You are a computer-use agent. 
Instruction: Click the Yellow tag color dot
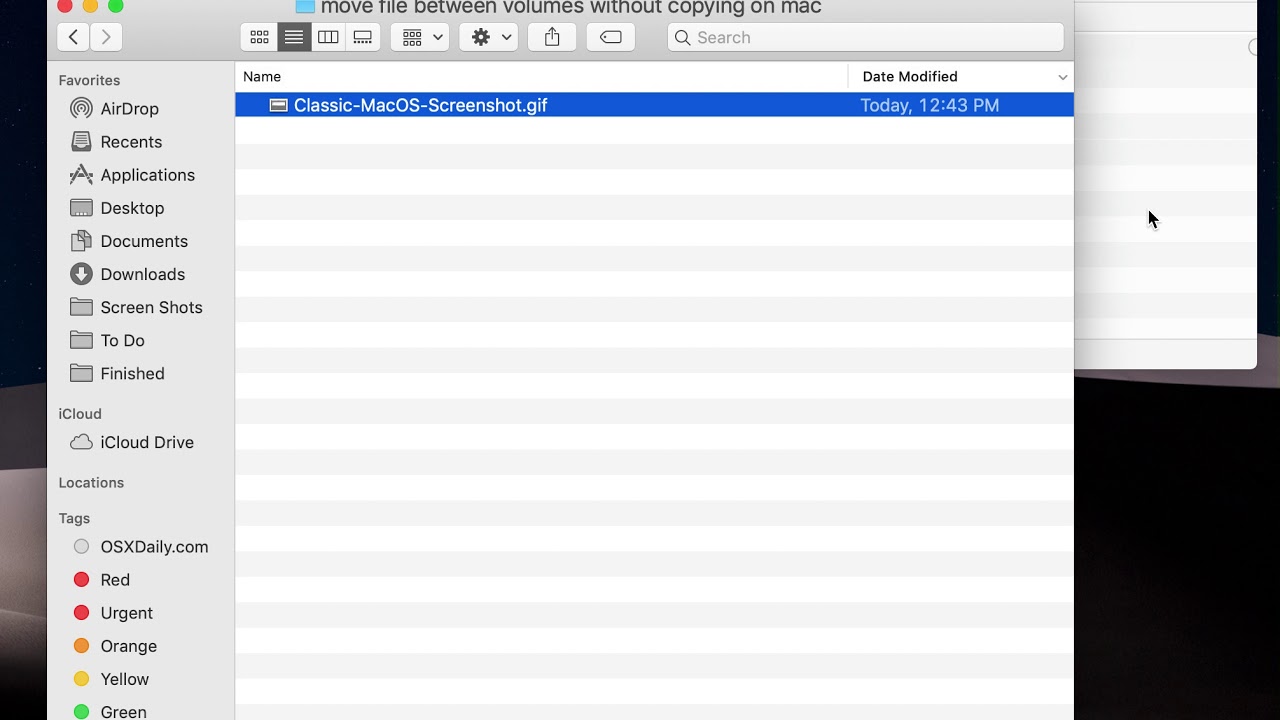click(82, 678)
